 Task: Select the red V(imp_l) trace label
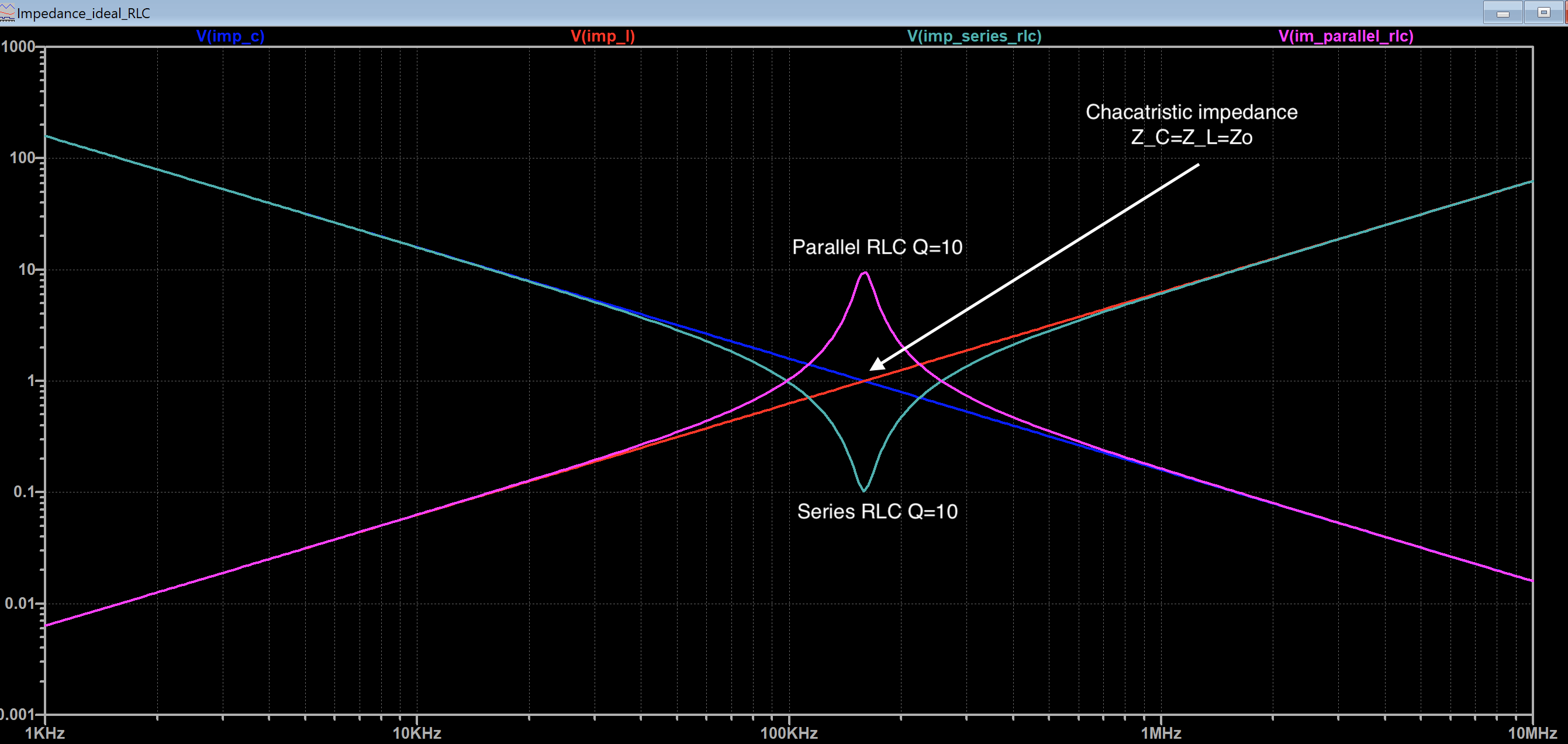603,36
